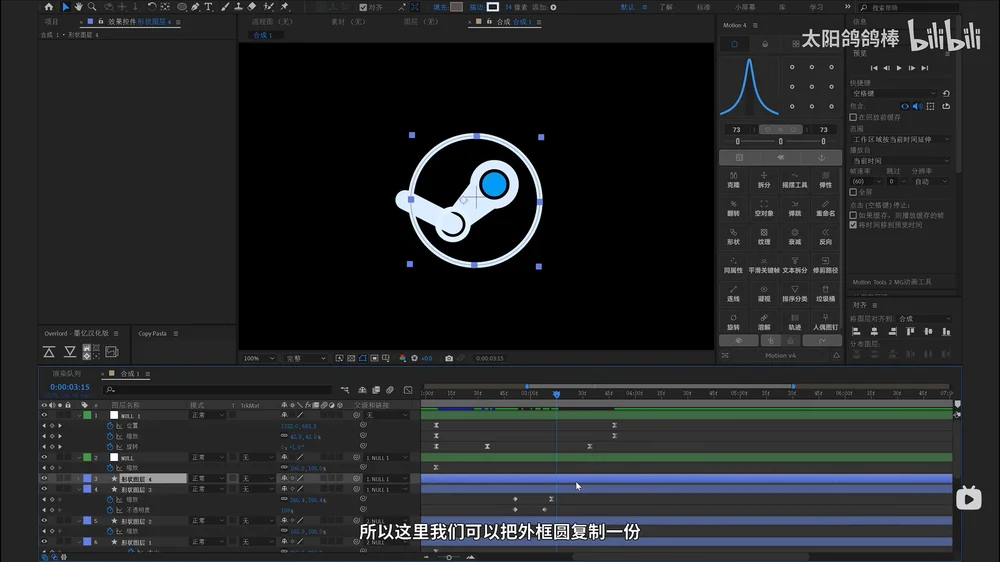The height and width of the screenshot is (562, 1000).
Task: Select the Puppet Pin tool
Action: [285, 7]
